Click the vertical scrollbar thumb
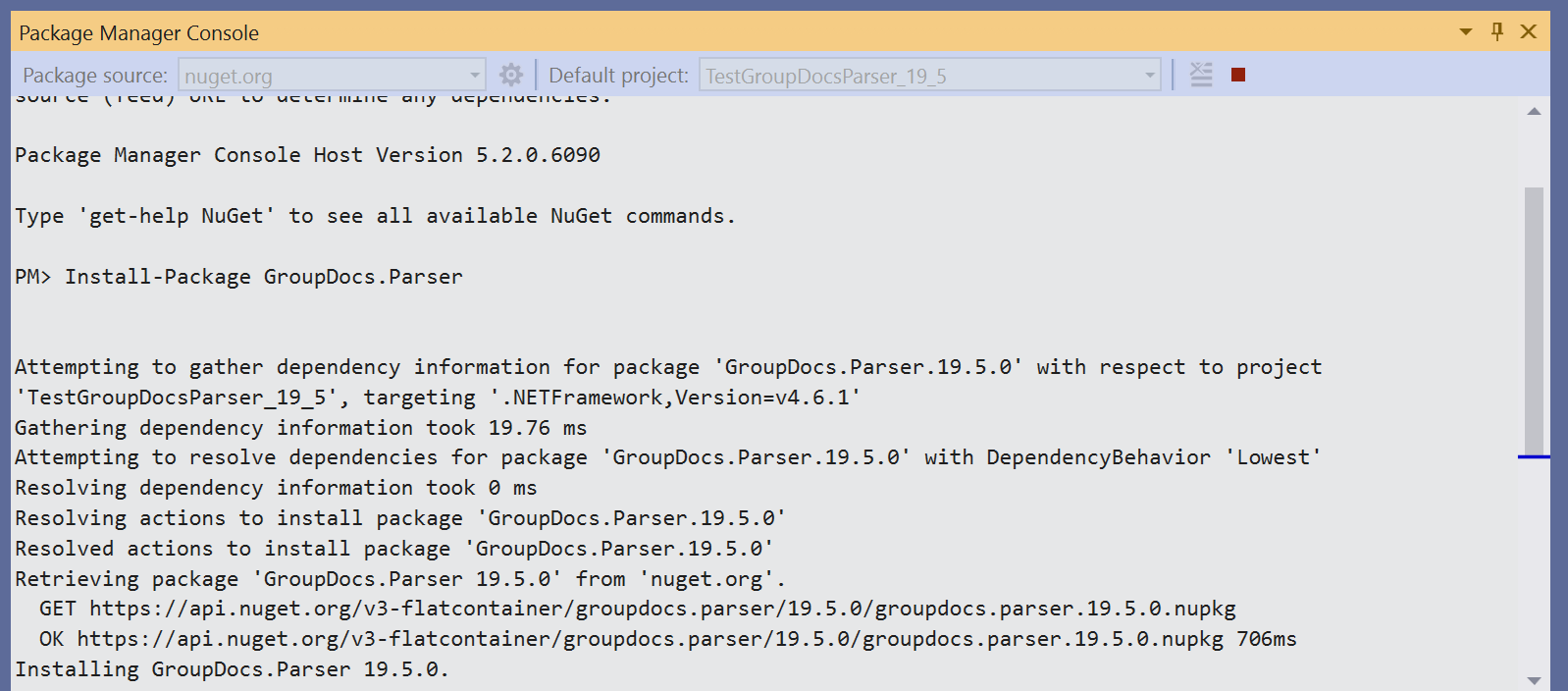This screenshot has height=691, width=1568. [1534, 314]
